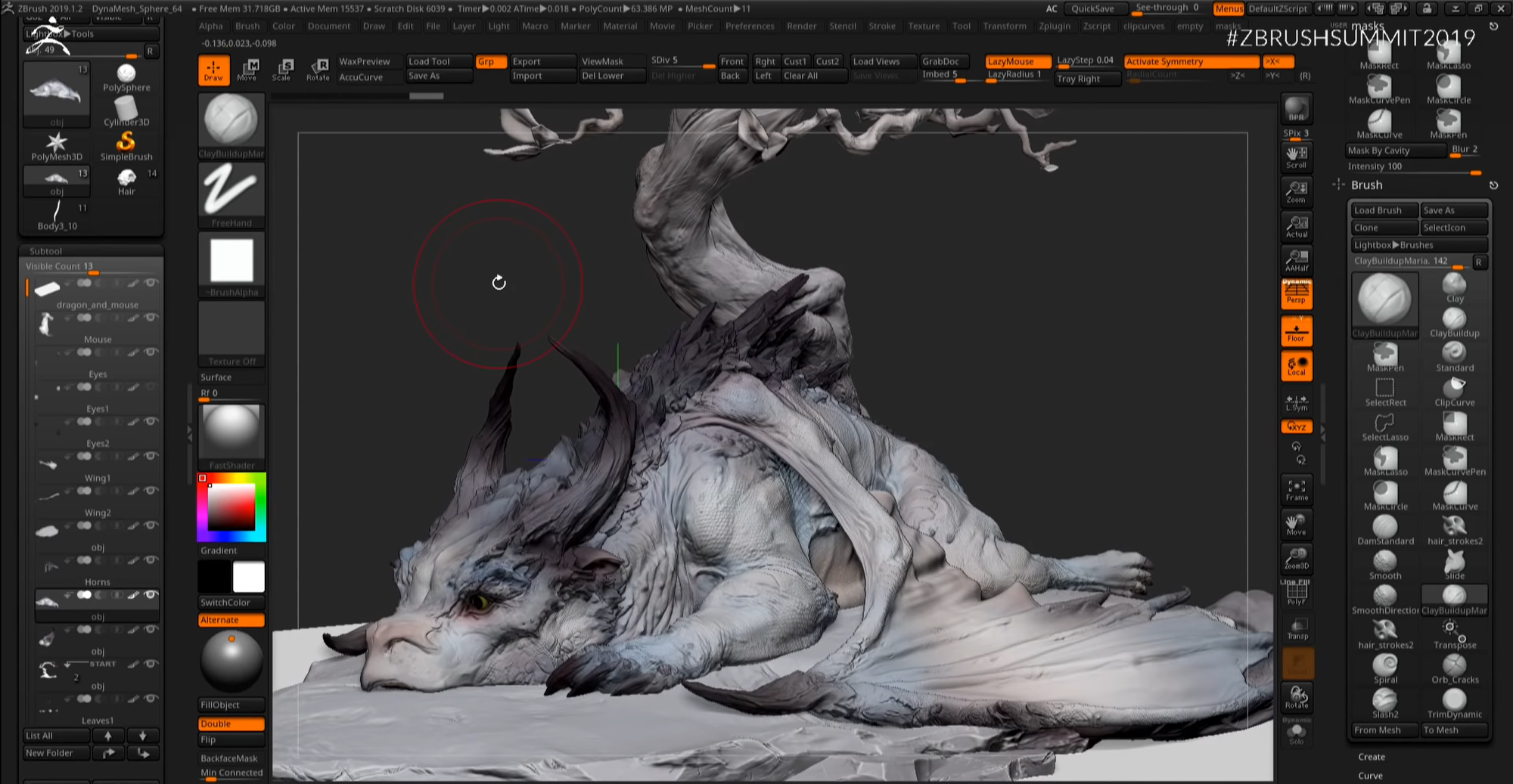
Task: Open the Zplugin menu
Action: pos(1055,26)
